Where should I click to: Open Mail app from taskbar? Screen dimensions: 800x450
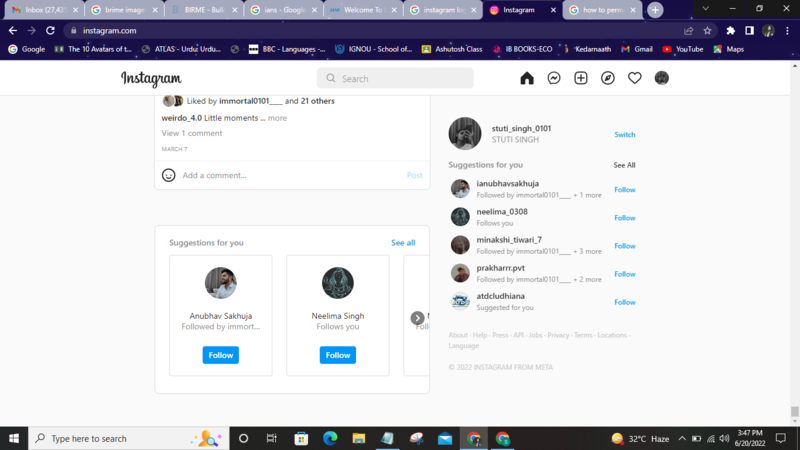pyautogui.click(x=445, y=438)
